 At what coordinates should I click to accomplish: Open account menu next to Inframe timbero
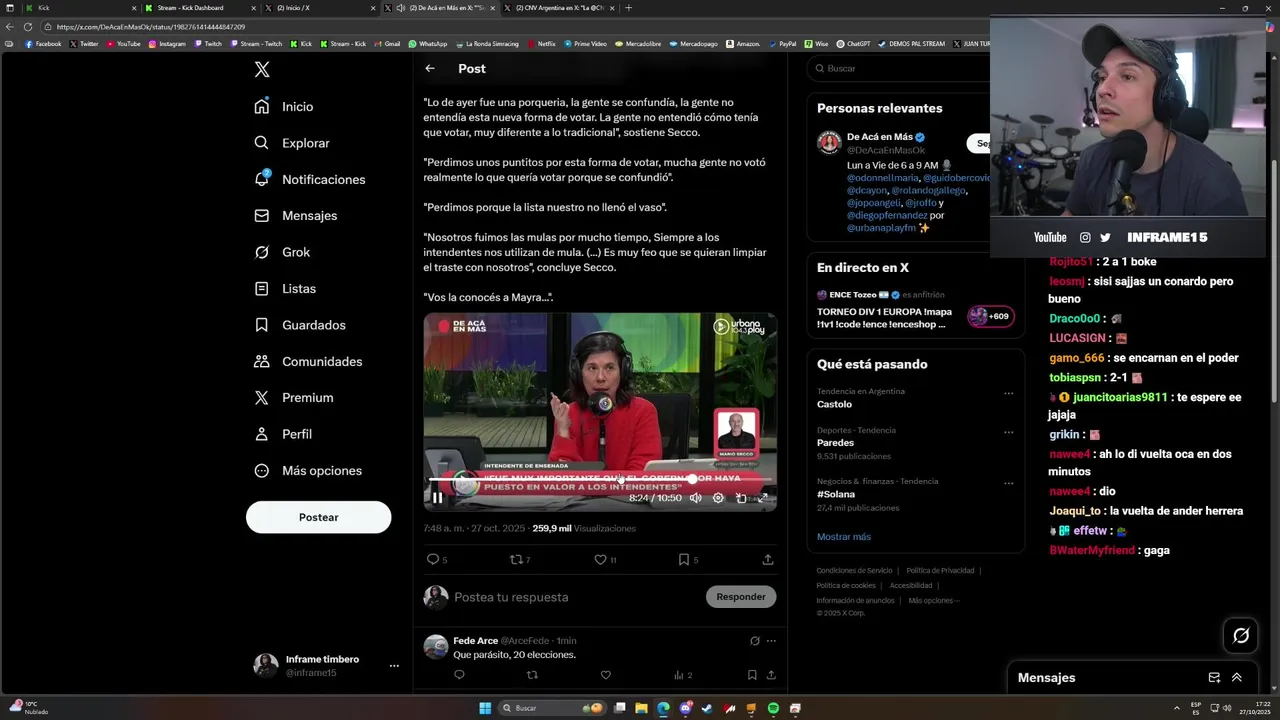click(x=394, y=666)
